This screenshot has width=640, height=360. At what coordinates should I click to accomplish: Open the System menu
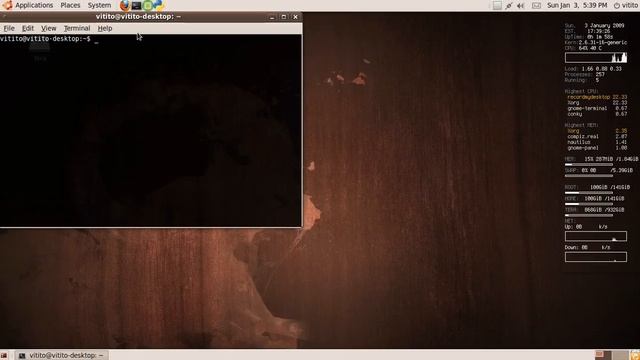(x=99, y=5)
